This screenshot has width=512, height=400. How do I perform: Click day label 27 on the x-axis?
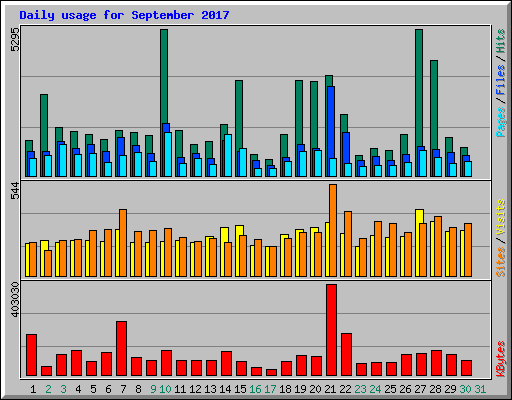click(x=420, y=389)
